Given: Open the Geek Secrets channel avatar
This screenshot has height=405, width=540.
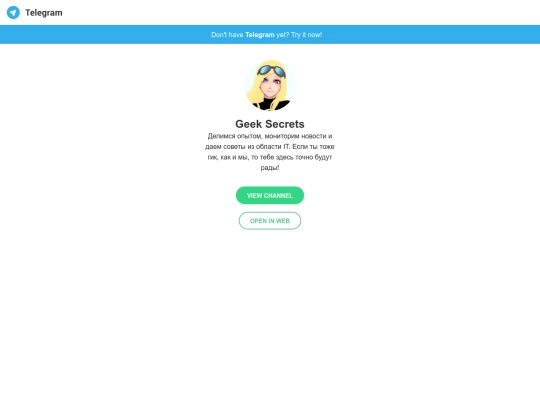Looking at the screenshot, I should 270,85.
